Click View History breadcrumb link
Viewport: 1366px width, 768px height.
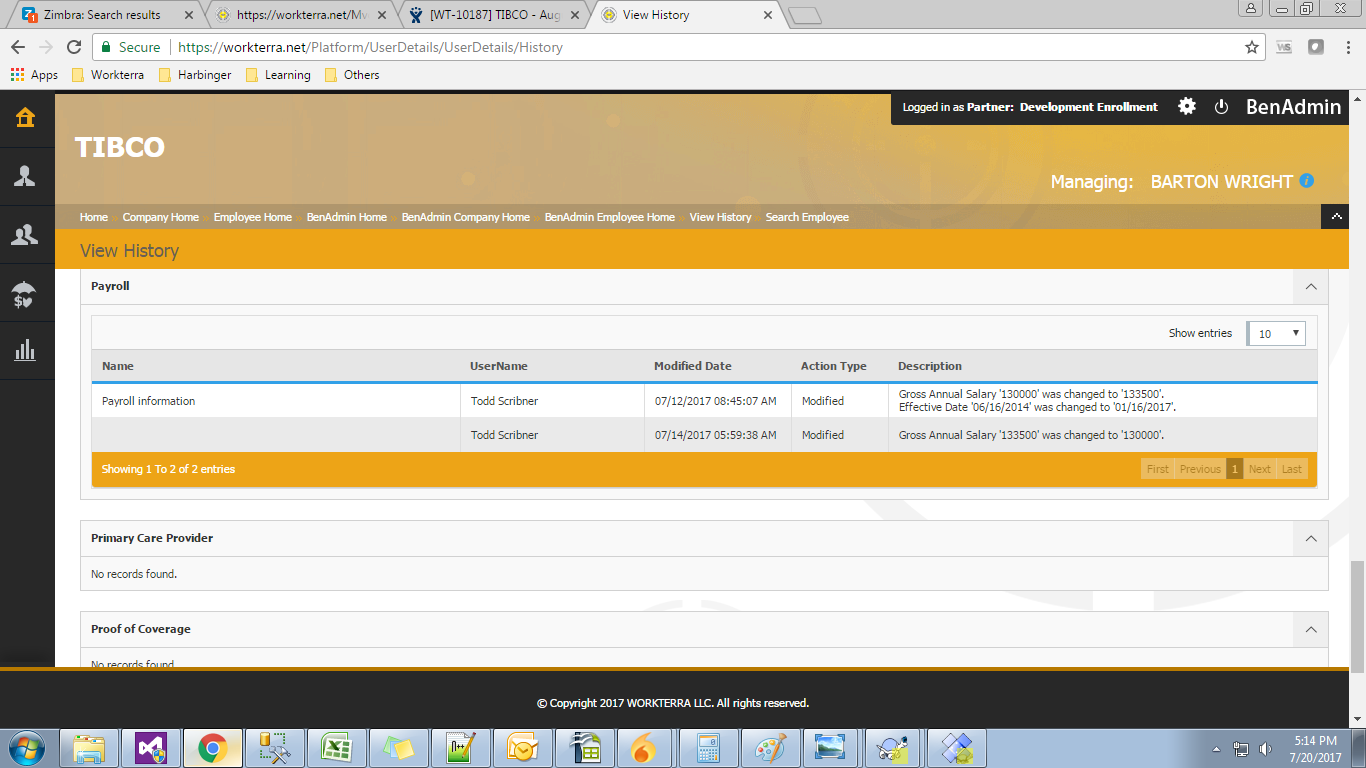[720, 217]
